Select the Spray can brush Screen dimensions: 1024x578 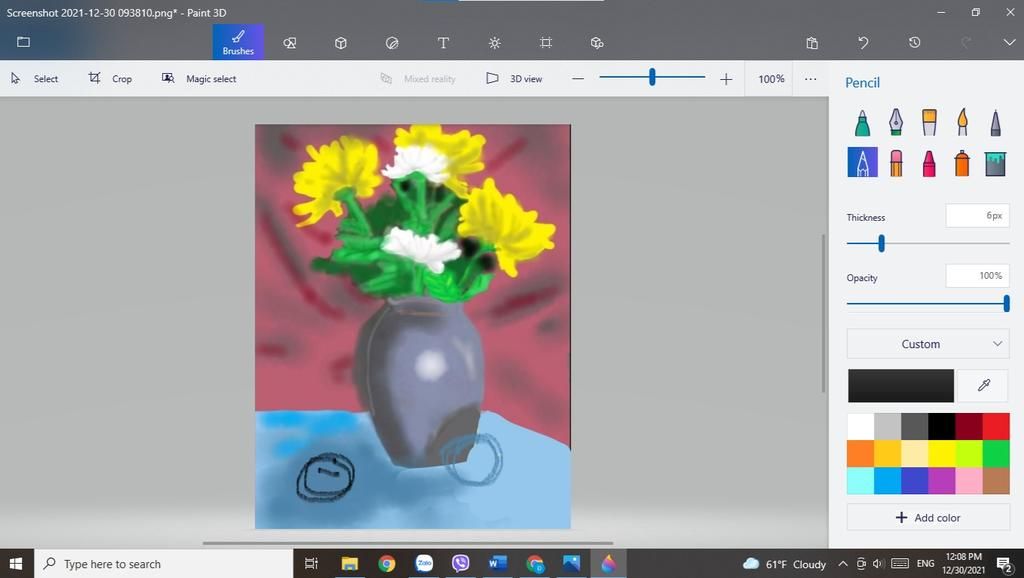[962, 163]
